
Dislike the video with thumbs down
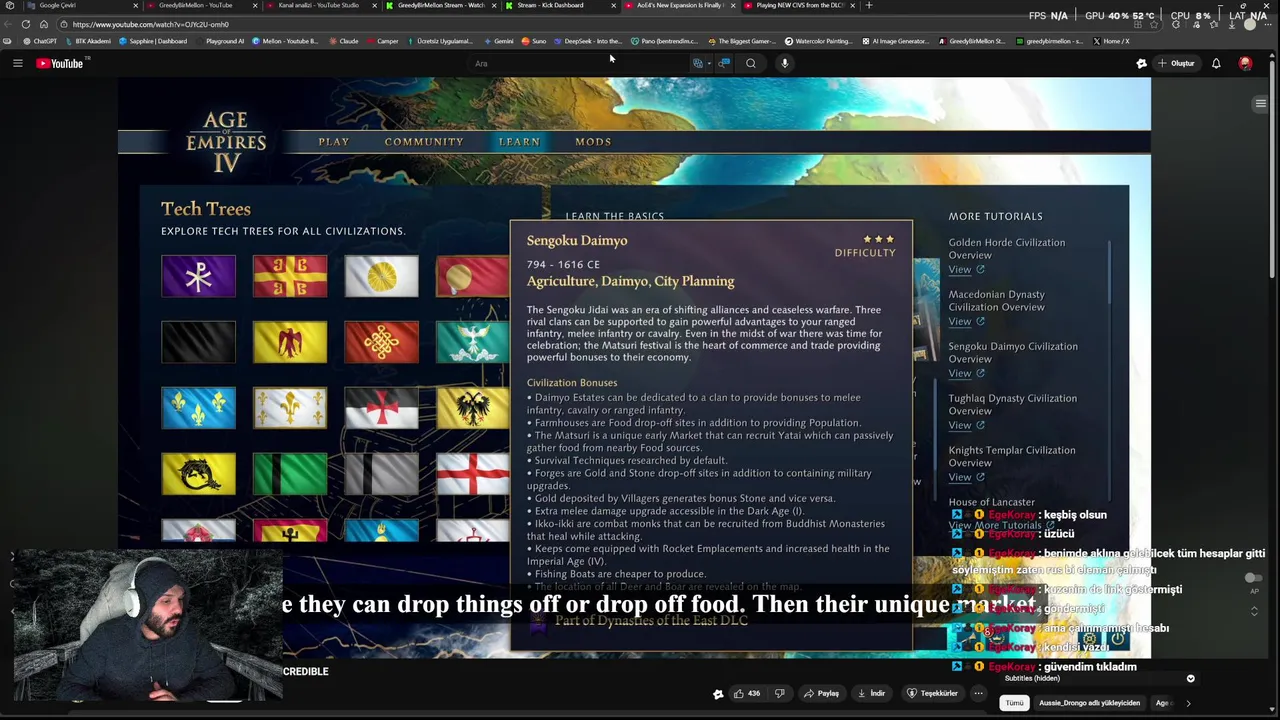(x=780, y=693)
